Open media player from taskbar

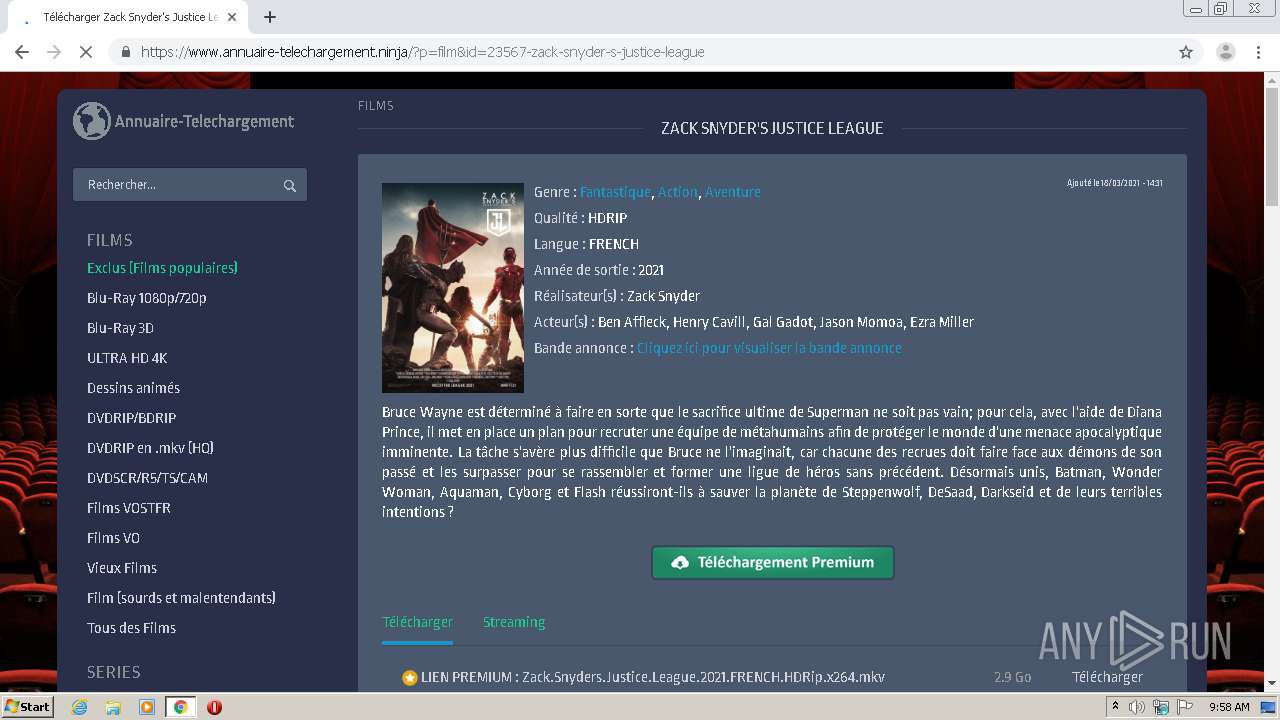pyautogui.click(x=147, y=707)
